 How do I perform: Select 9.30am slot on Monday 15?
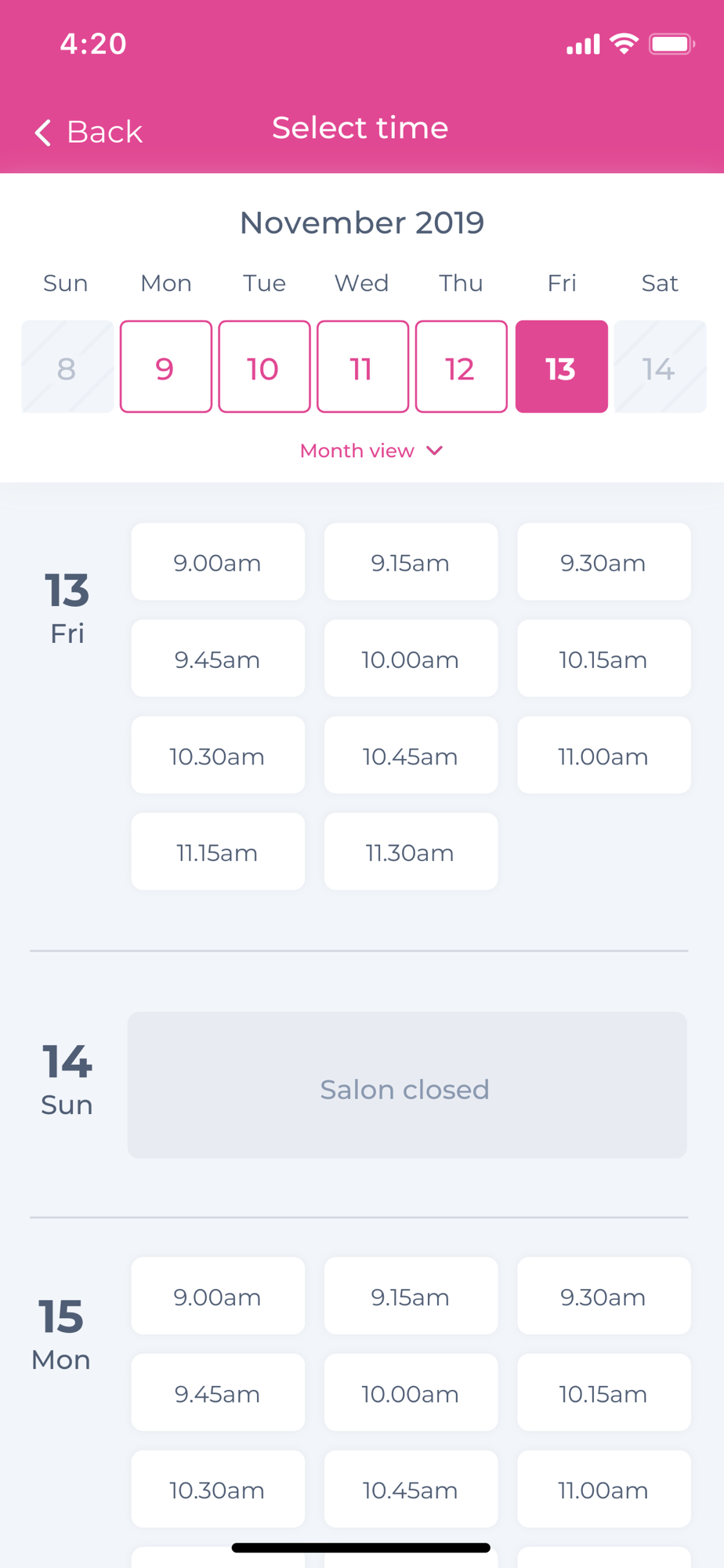(603, 1297)
